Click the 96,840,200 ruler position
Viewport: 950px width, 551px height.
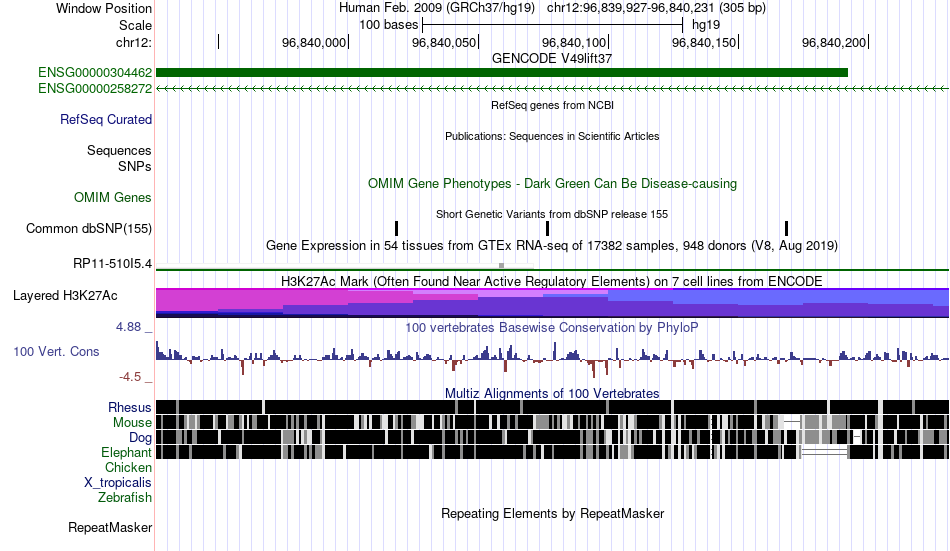[834, 42]
